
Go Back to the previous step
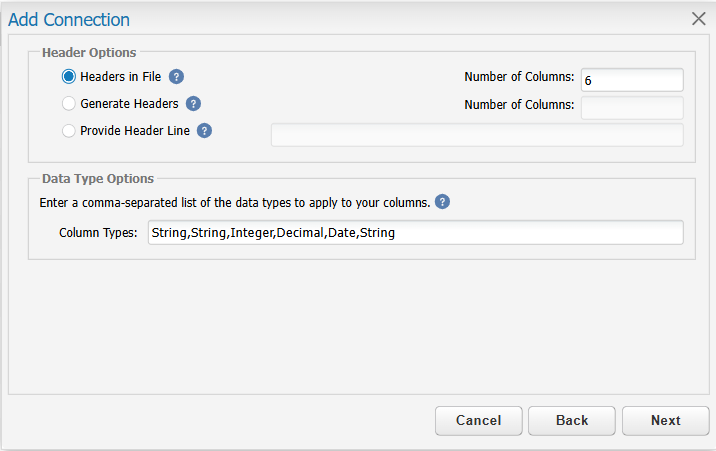click(x=572, y=420)
